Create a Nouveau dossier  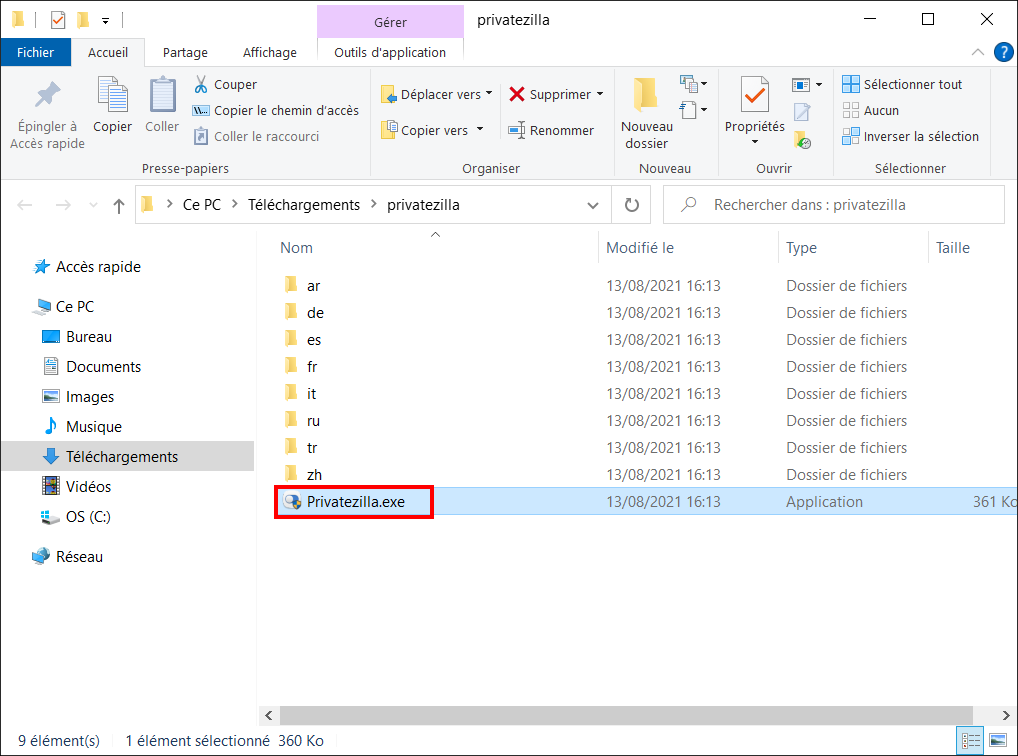click(x=646, y=114)
